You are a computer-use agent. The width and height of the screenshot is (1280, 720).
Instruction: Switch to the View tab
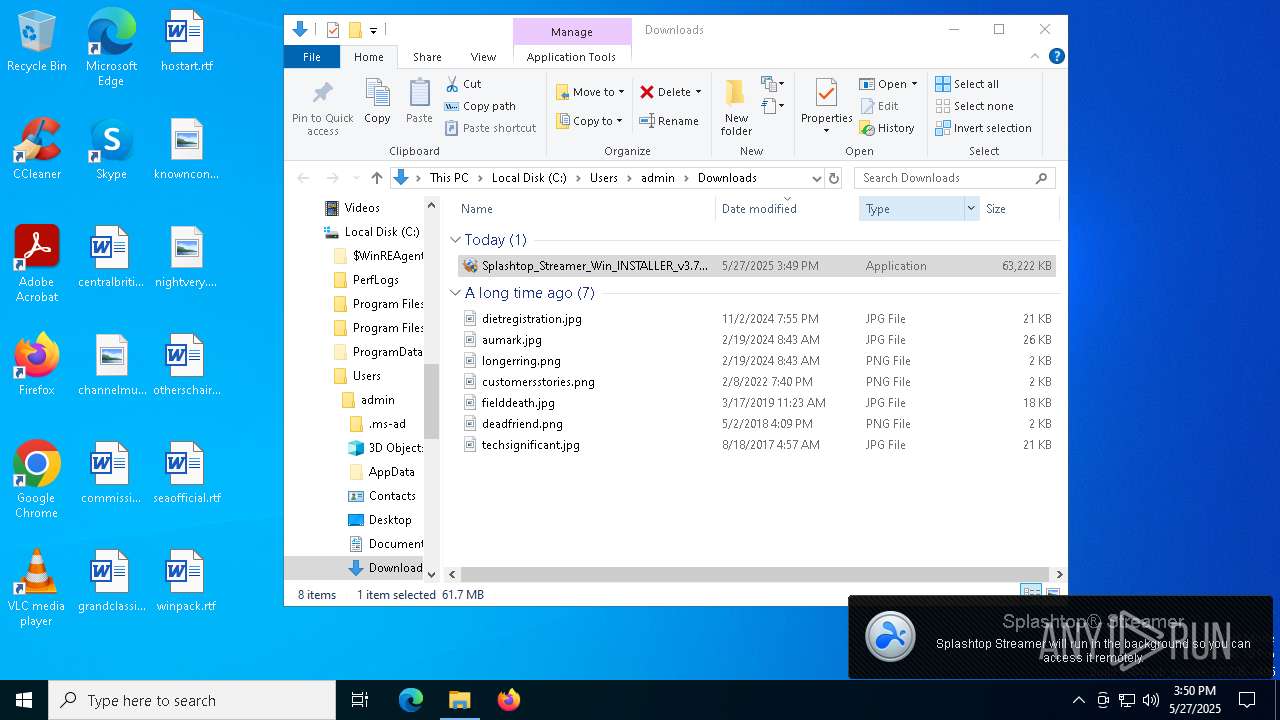(x=483, y=57)
